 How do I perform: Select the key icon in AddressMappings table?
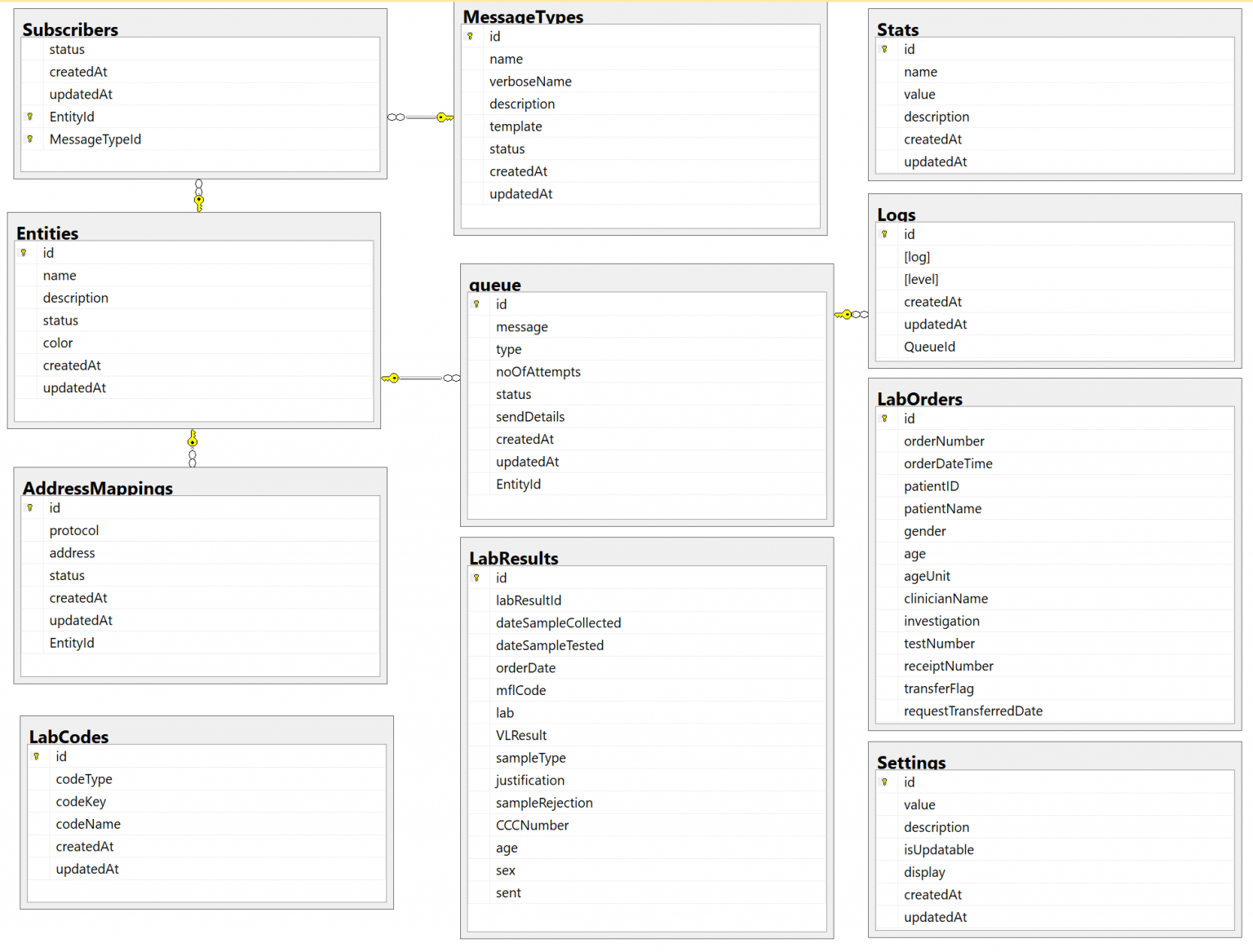[30, 508]
